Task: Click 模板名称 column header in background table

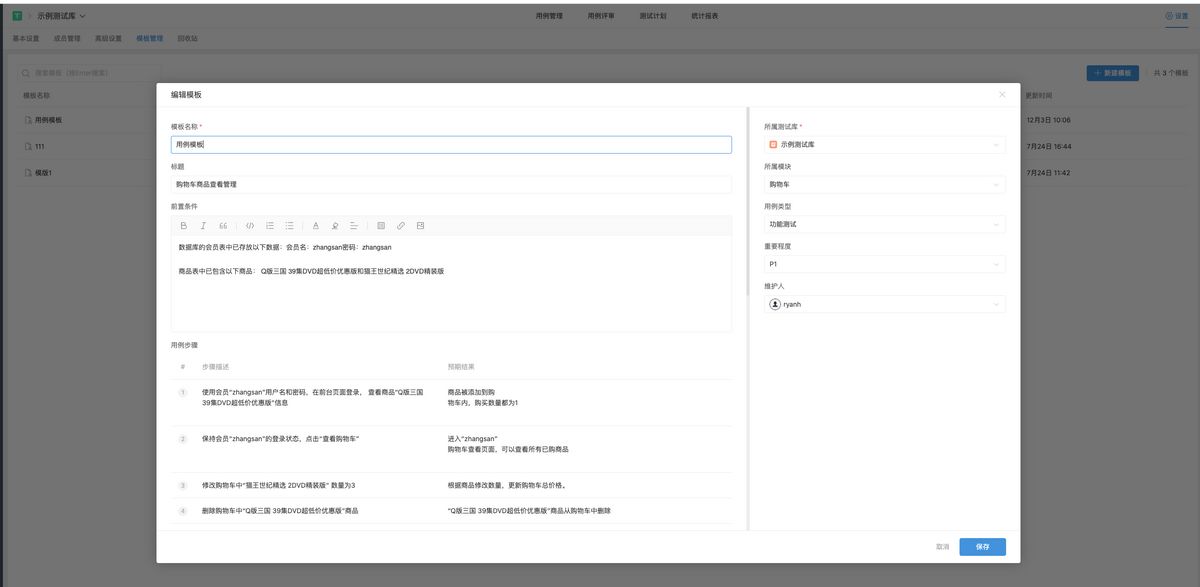Action: click(x=36, y=96)
